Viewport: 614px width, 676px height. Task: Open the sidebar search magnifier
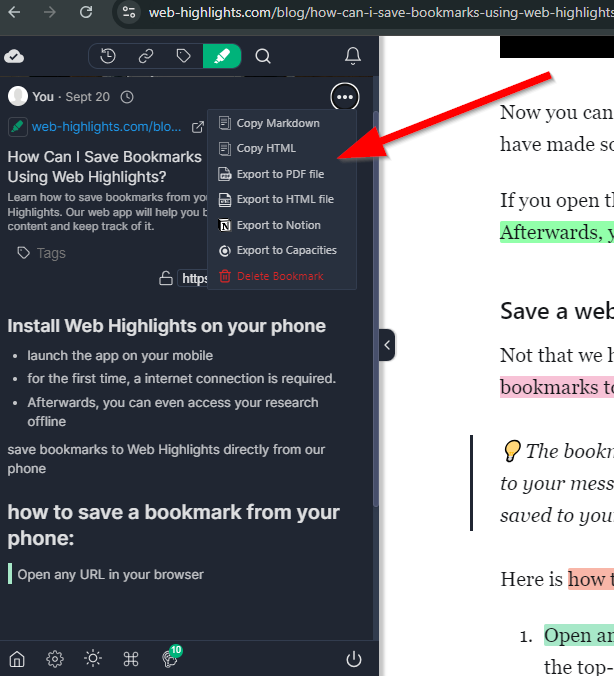pyautogui.click(x=263, y=56)
